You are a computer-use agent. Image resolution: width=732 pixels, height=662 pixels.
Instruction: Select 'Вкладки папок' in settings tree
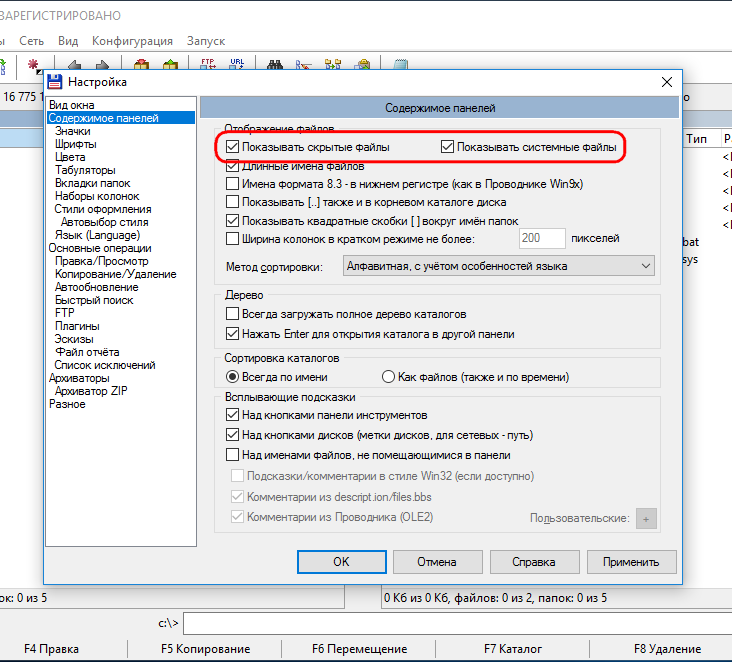click(x=92, y=183)
